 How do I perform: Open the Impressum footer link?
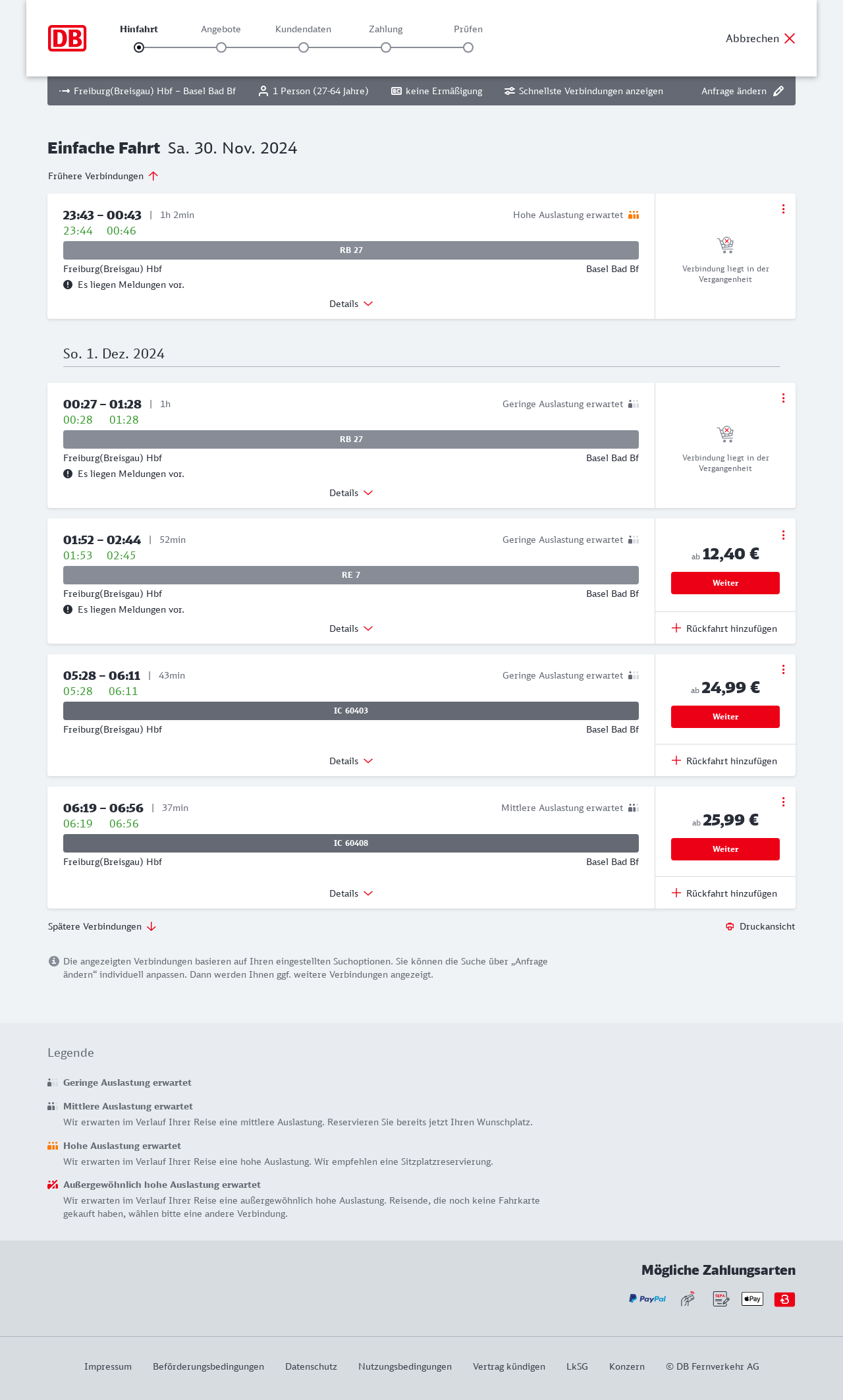pos(108,1366)
